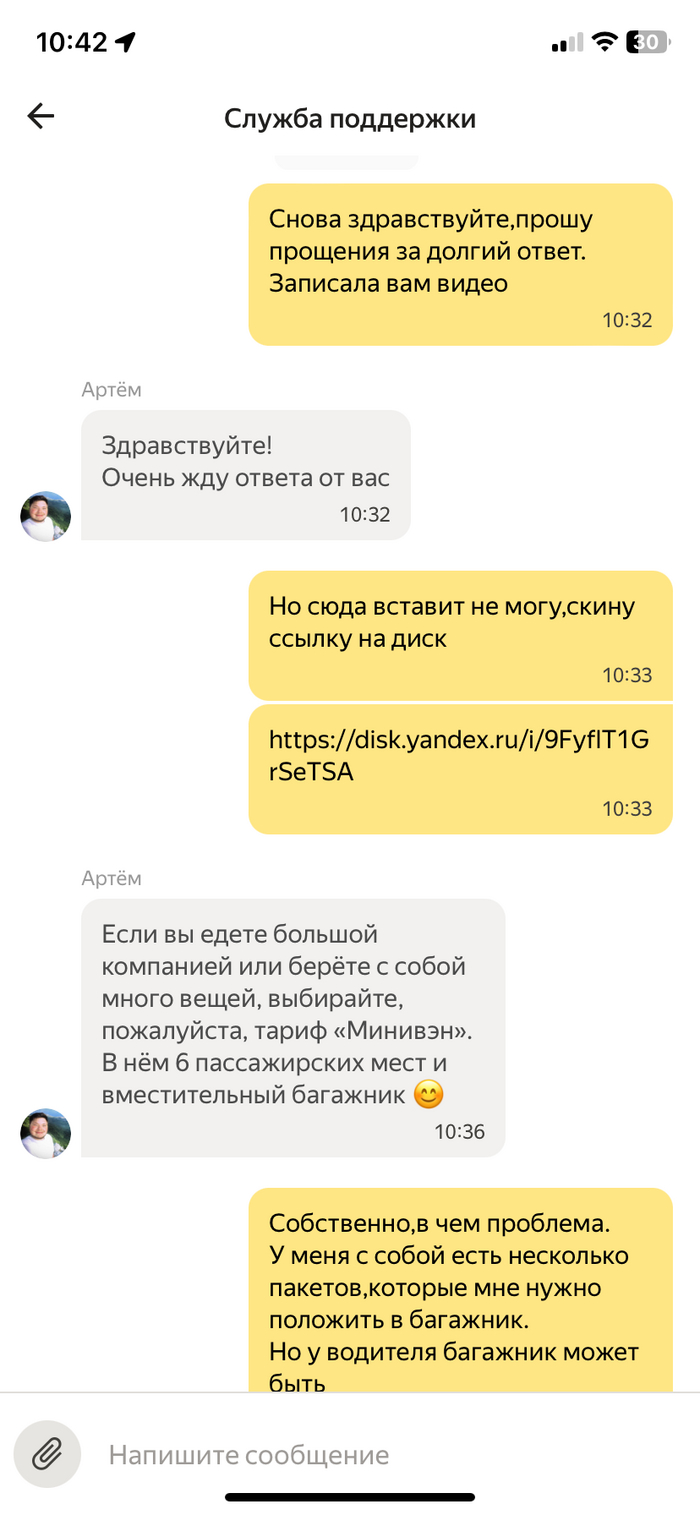Tap the location arrow status icon
Screen dimensions: 700x1515
125,42
